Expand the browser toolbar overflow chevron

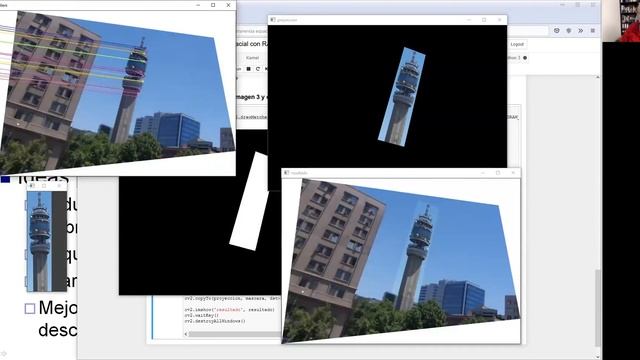tap(580, 31)
